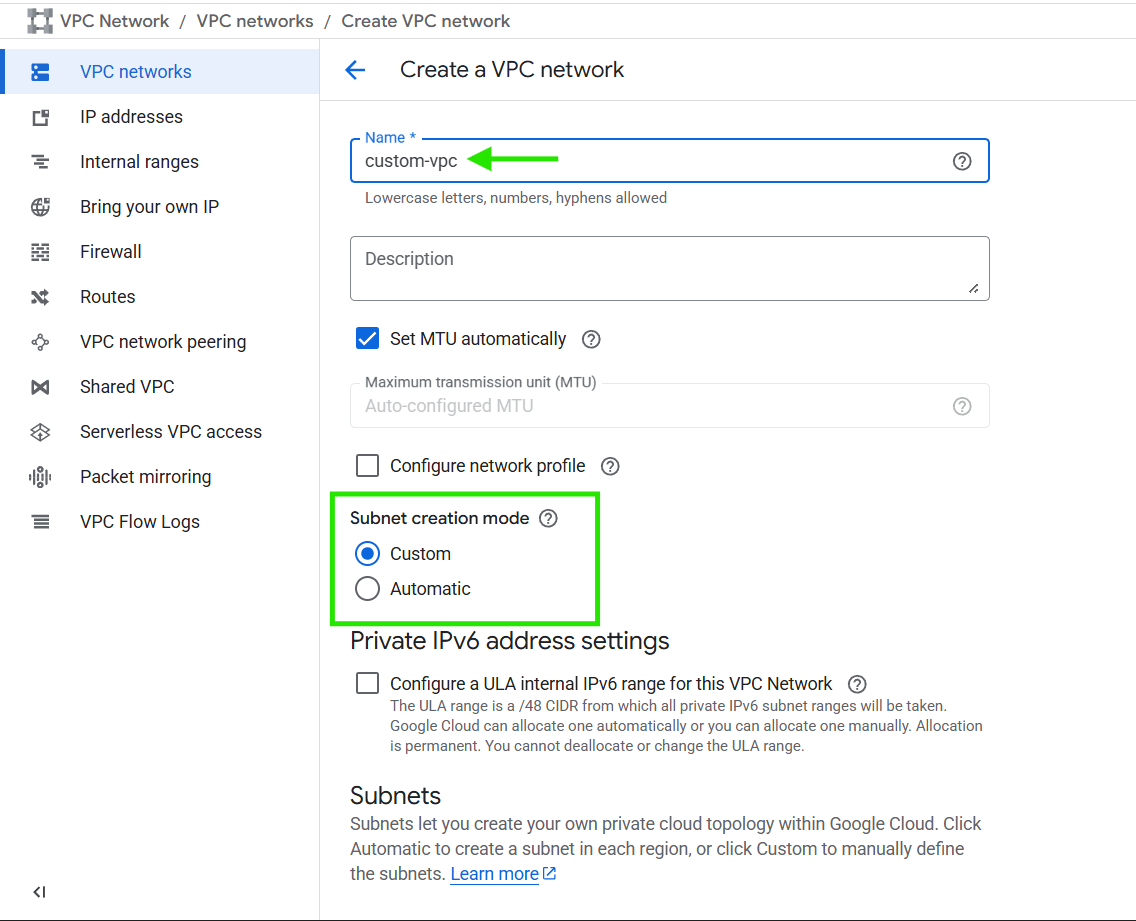1136x921 pixels.
Task: Click the Shared VPC icon
Action: click(x=40, y=387)
